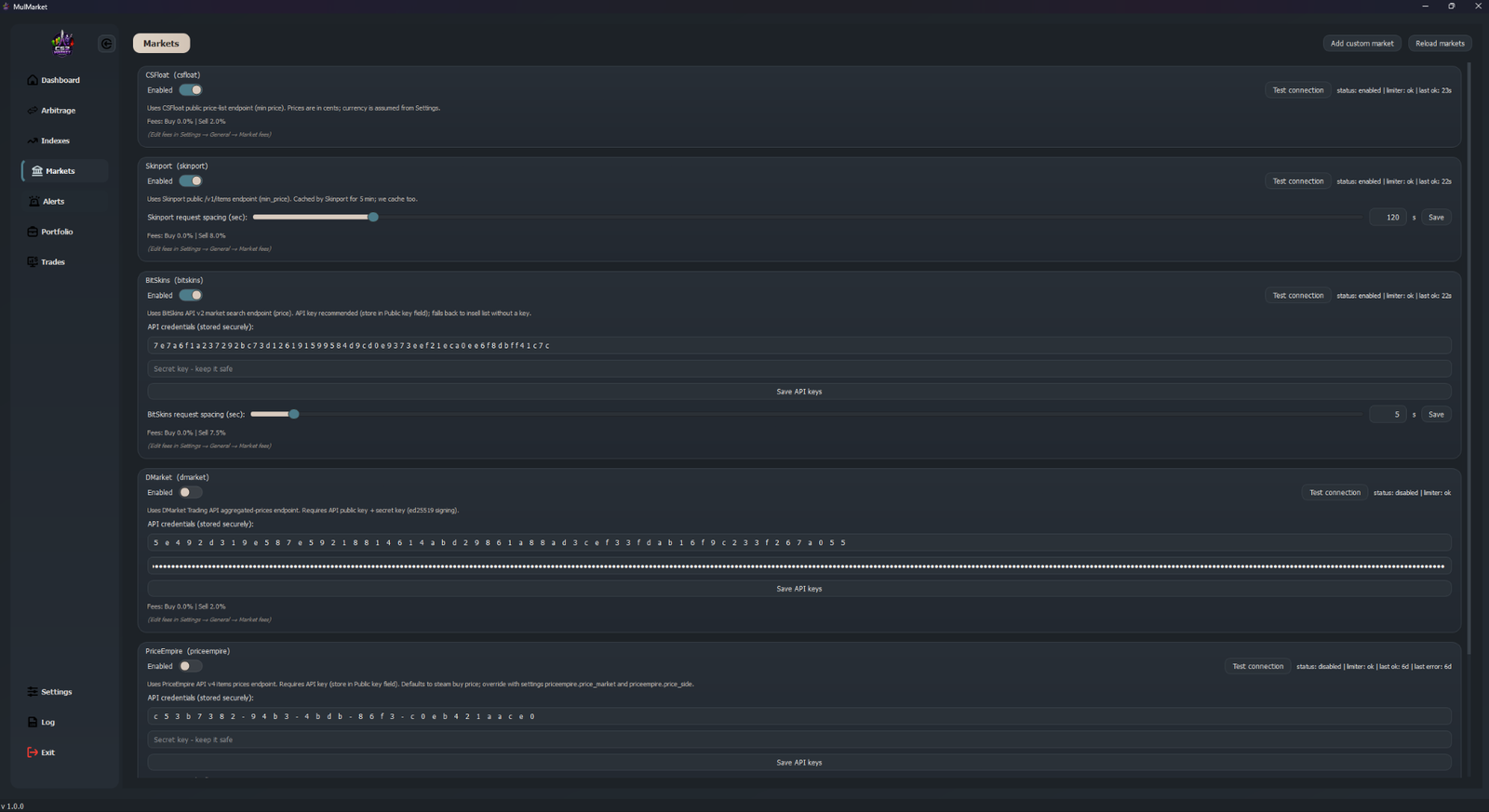This screenshot has width=1489, height=812.
Task: Click Add custom market
Action: click(1362, 44)
